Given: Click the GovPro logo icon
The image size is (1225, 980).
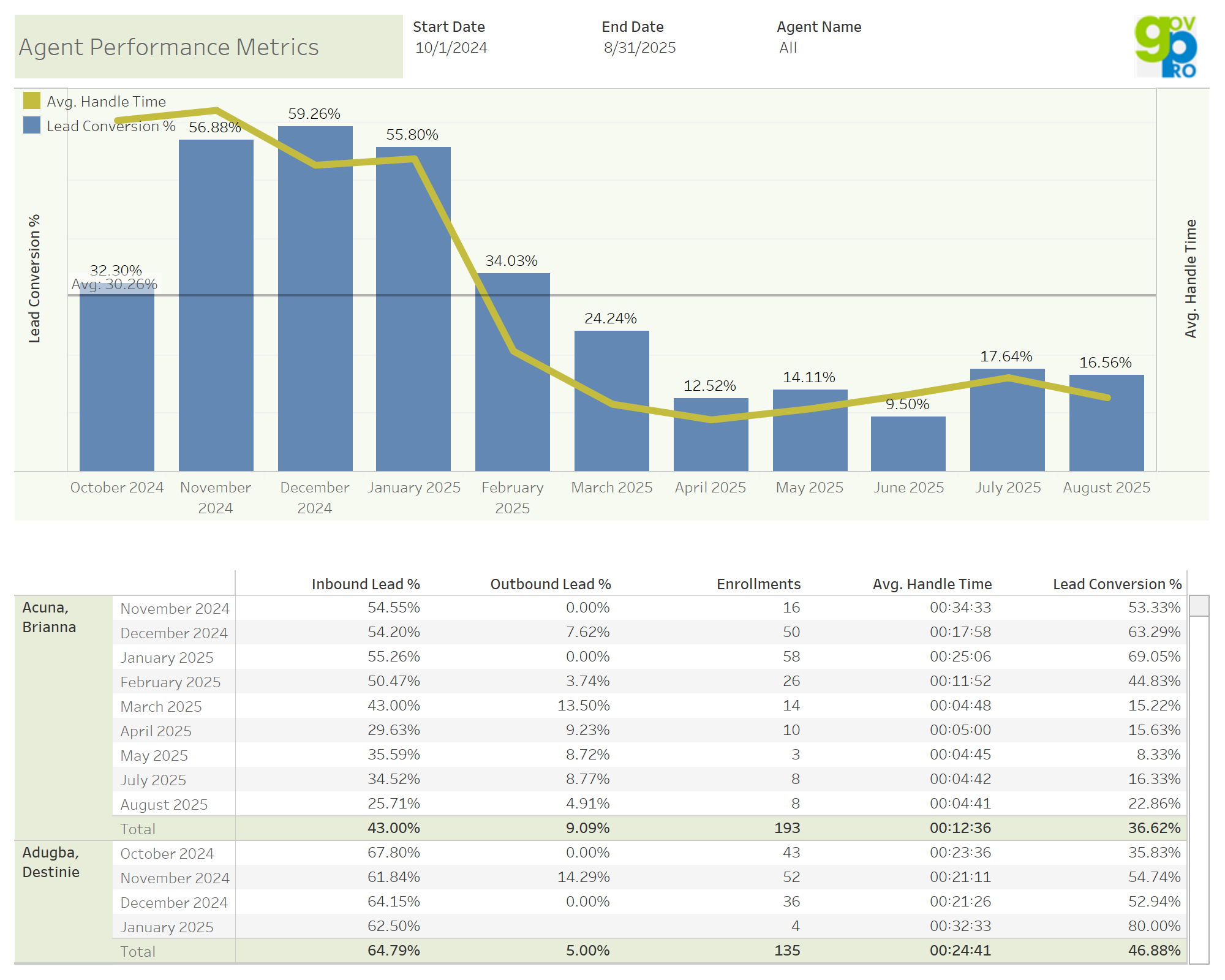Looking at the screenshot, I should [1166, 47].
